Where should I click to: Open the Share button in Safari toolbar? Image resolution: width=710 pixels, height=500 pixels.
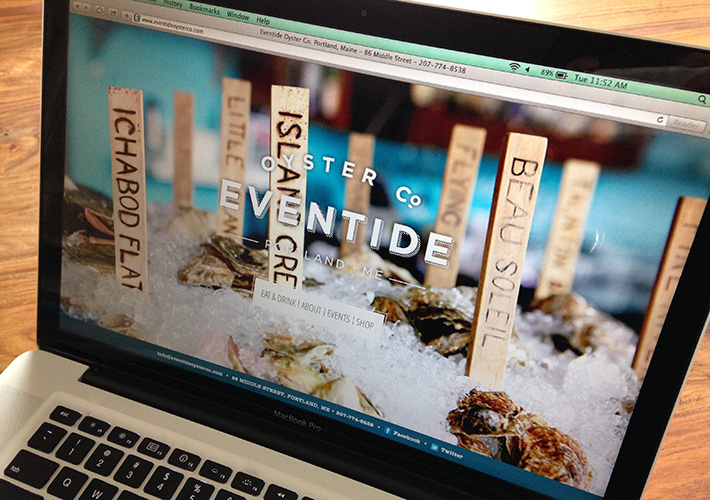(x=113, y=13)
